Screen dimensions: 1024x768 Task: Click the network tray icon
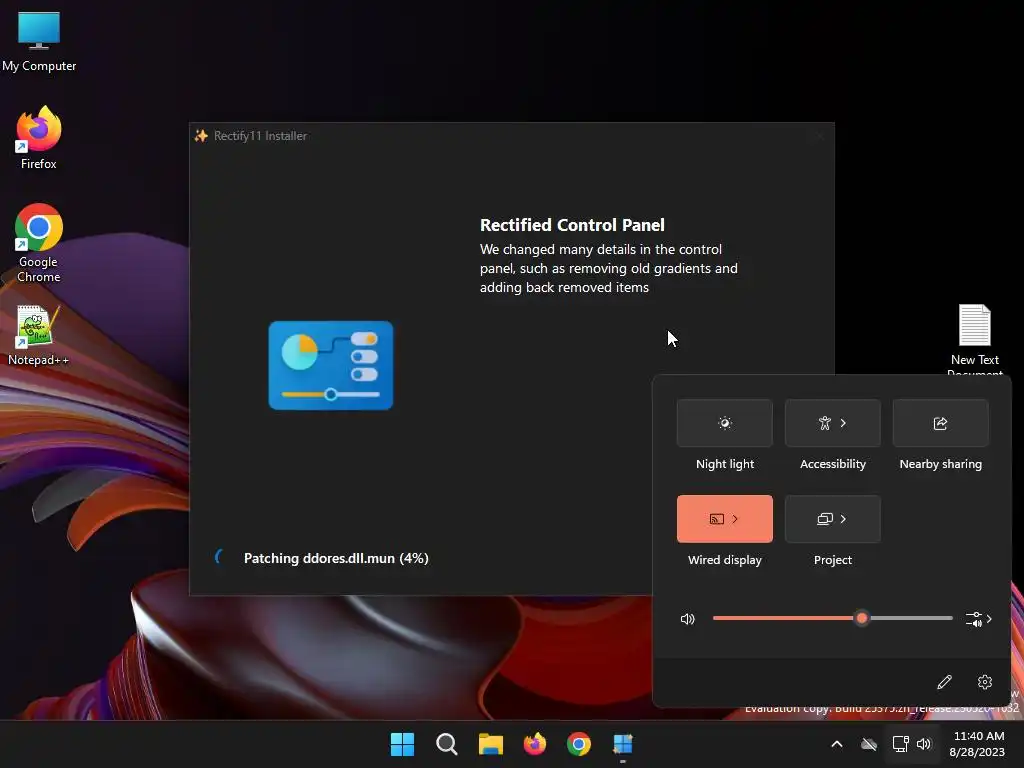point(901,744)
